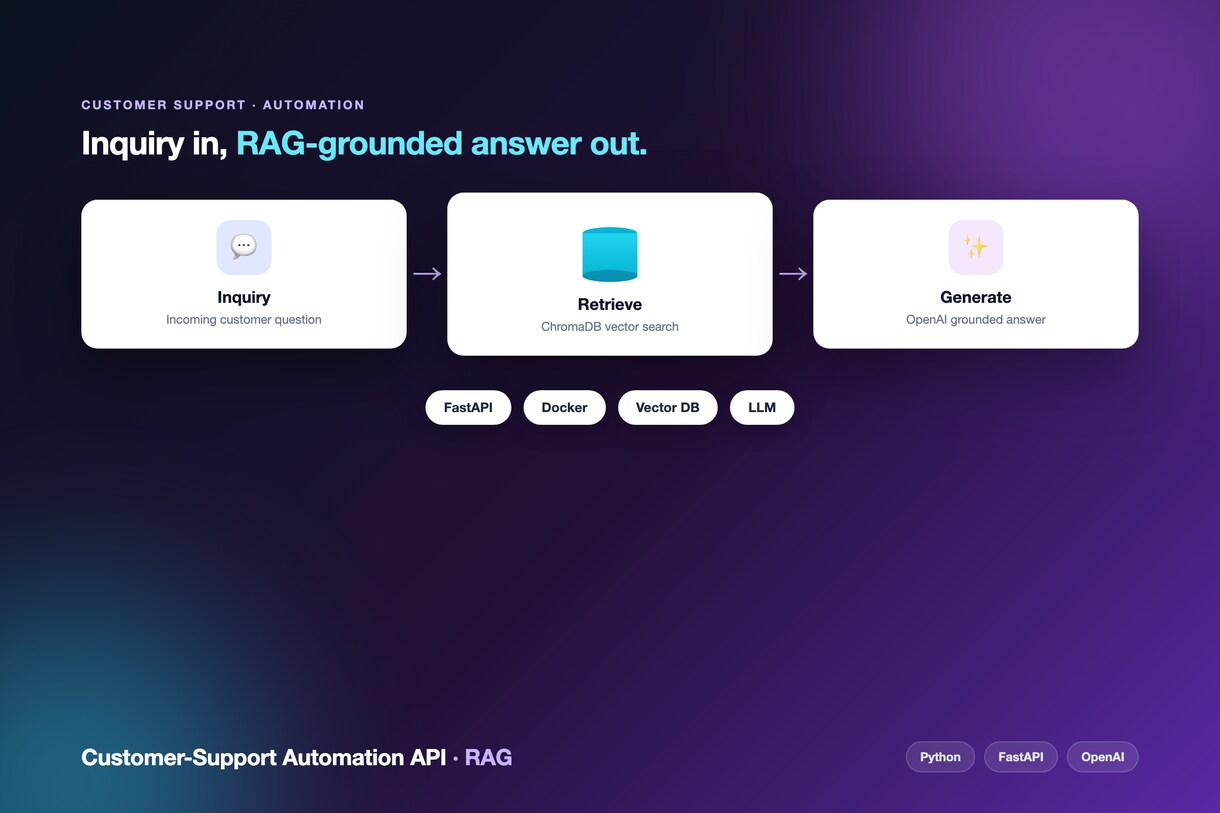Screen dimensions: 1220x813
Task: Click 'OpenAI grounded answer' text
Action: [976, 320]
